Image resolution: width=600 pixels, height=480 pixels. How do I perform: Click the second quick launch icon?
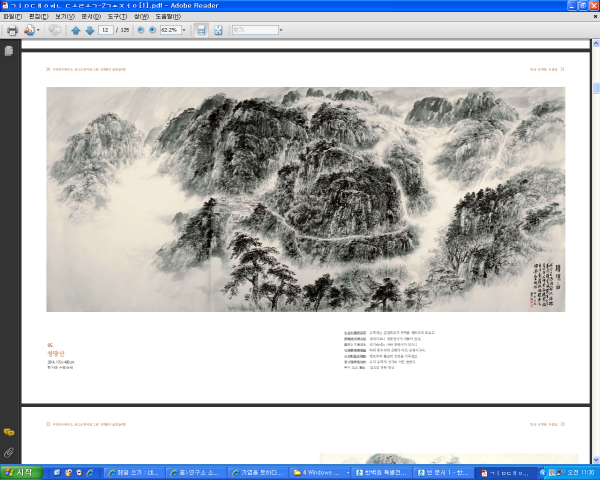click(x=68, y=473)
